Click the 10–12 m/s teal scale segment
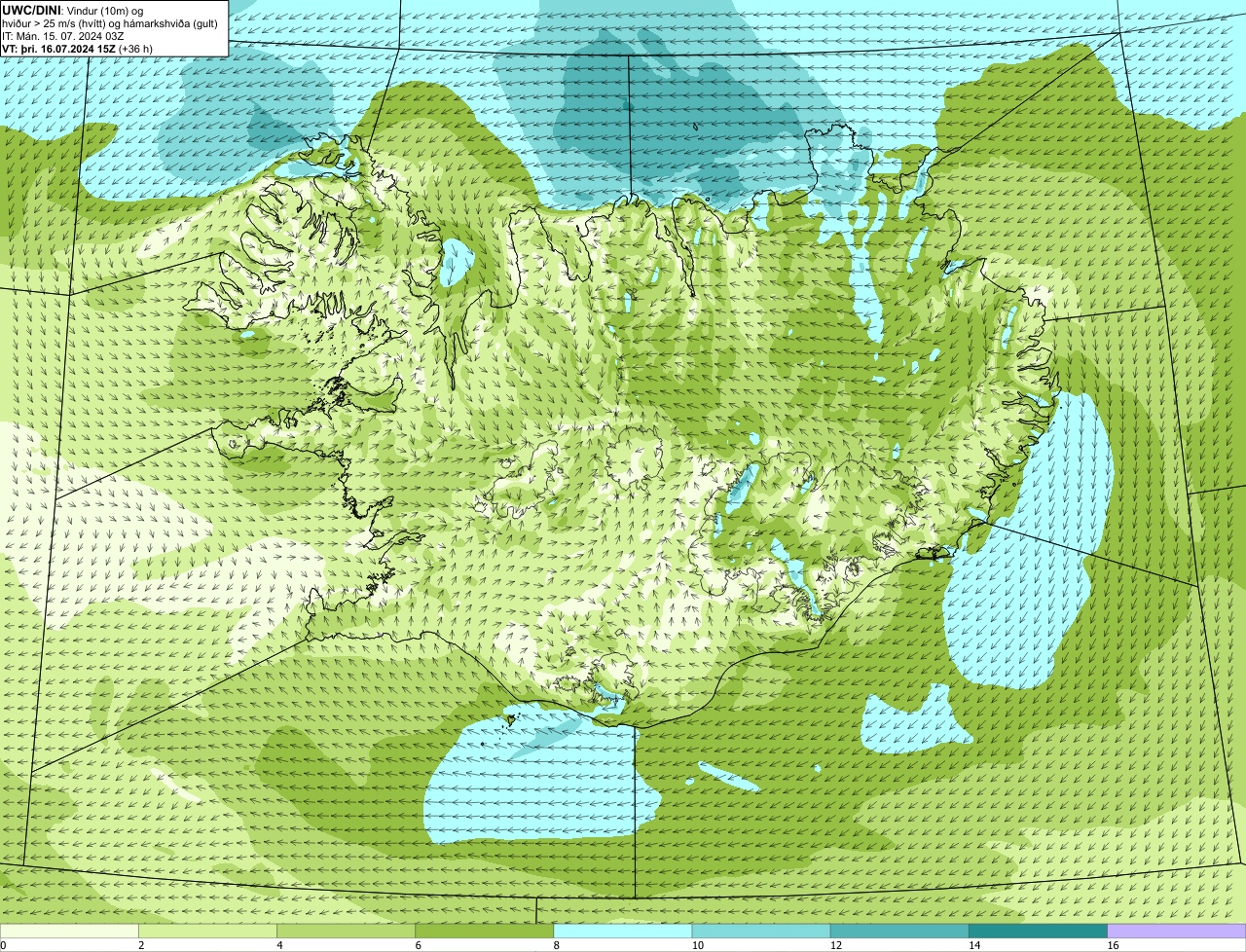The height and width of the screenshot is (952, 1246). [761, 932]
